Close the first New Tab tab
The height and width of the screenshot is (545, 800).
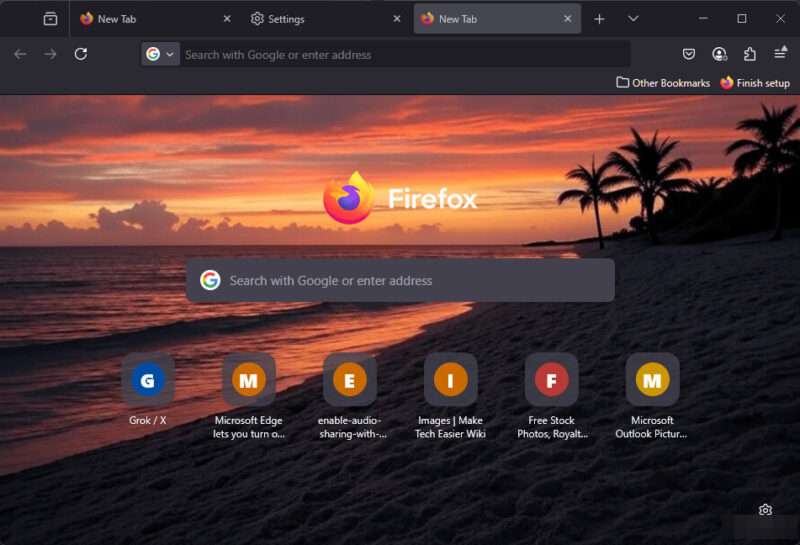coord(227,19)
